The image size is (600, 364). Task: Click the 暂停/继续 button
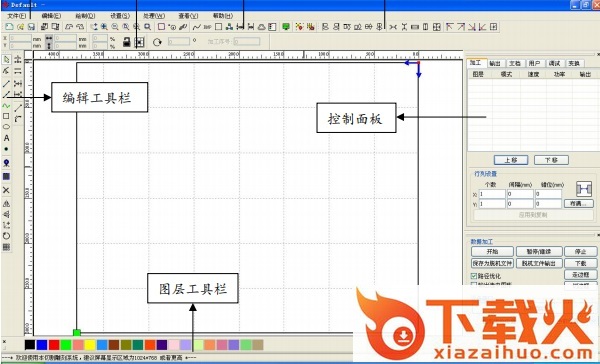click(x=539, y=251)
